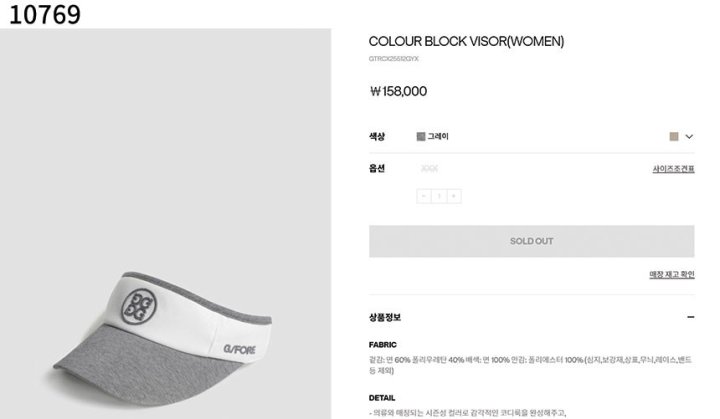The image size is (720, 419).
Task: Click the 옵션 option label
Action: tap(377, 168)
